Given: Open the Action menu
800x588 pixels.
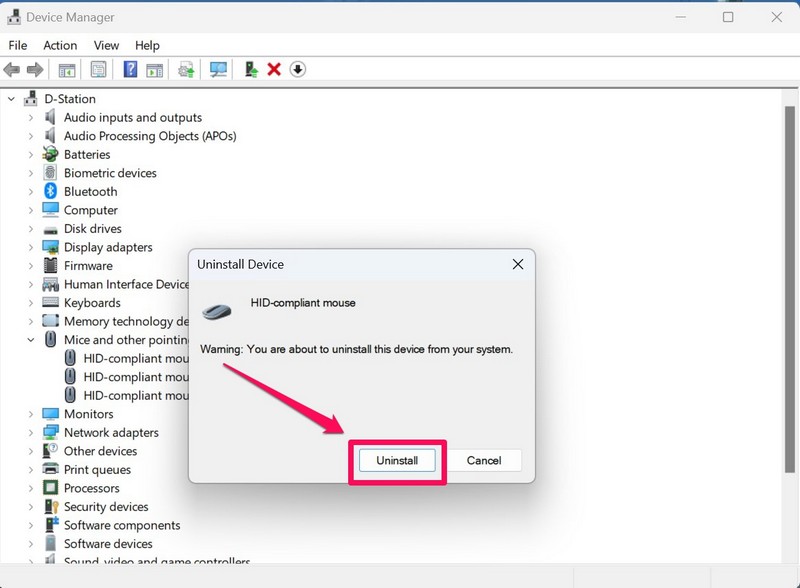Looking at the screenshot, I should pos(60,45).
